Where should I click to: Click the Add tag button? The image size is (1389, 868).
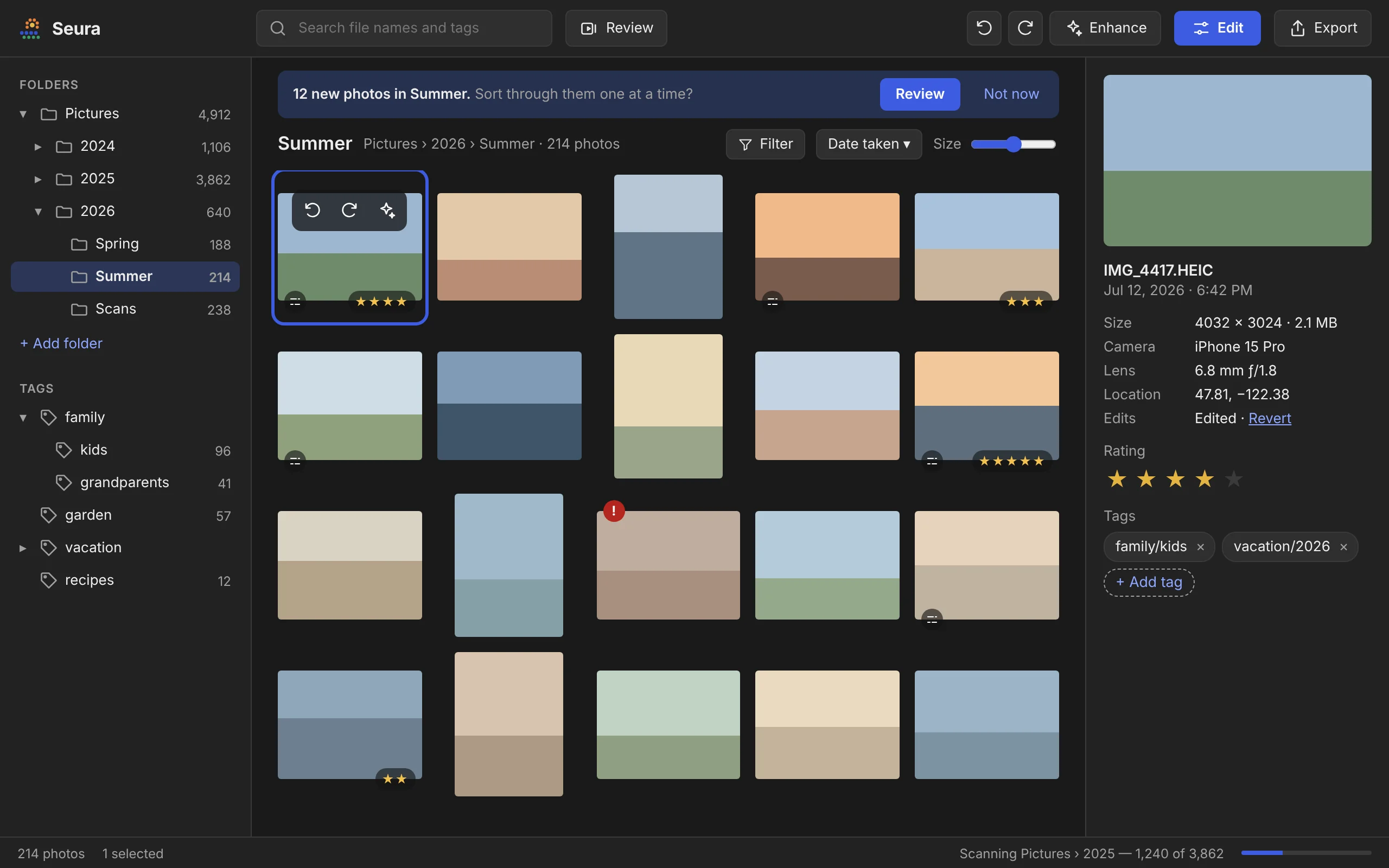click(1149, 582)
